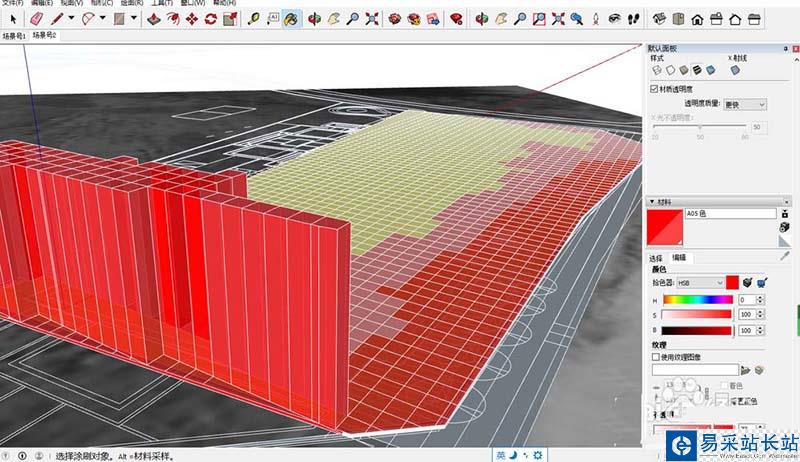Switch to Top view icon
This screenshot has height=462, width=800.
[x=678, y=19]
